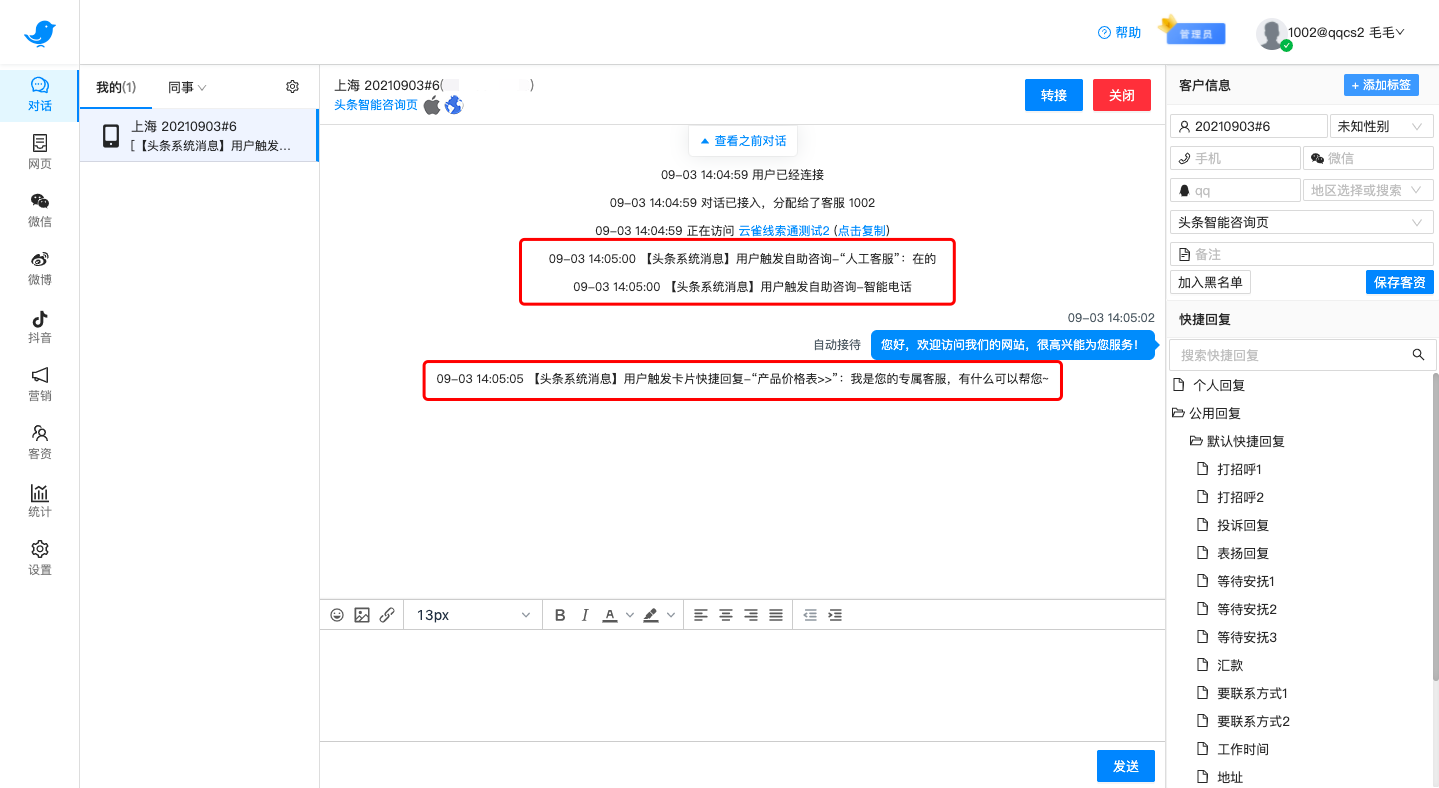Open the 对话 panel in the sidebar
This screenshot has width=1439, height=788.
coord(39,95)
